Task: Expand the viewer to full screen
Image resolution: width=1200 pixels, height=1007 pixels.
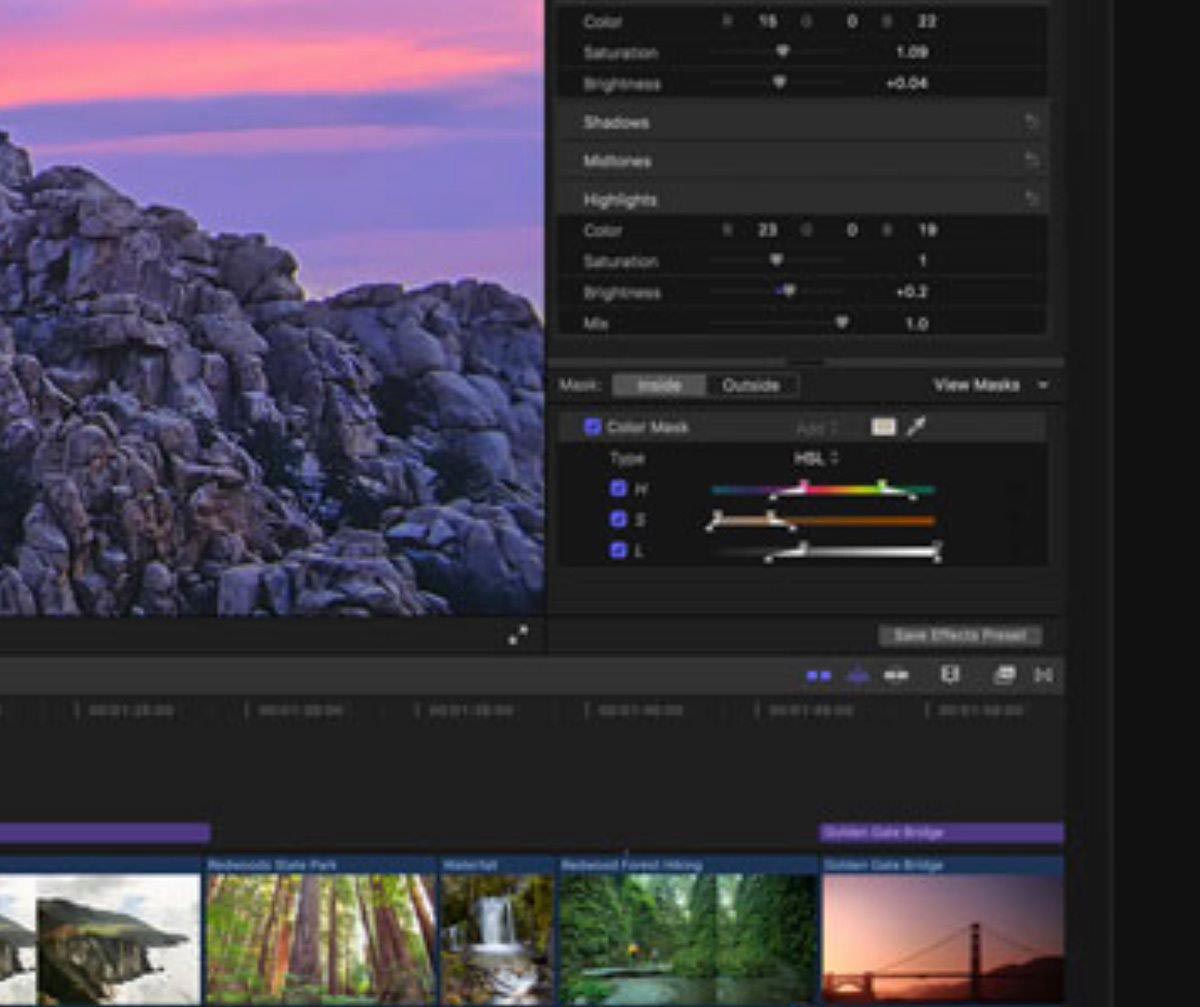Action: (x=518, y=636)
